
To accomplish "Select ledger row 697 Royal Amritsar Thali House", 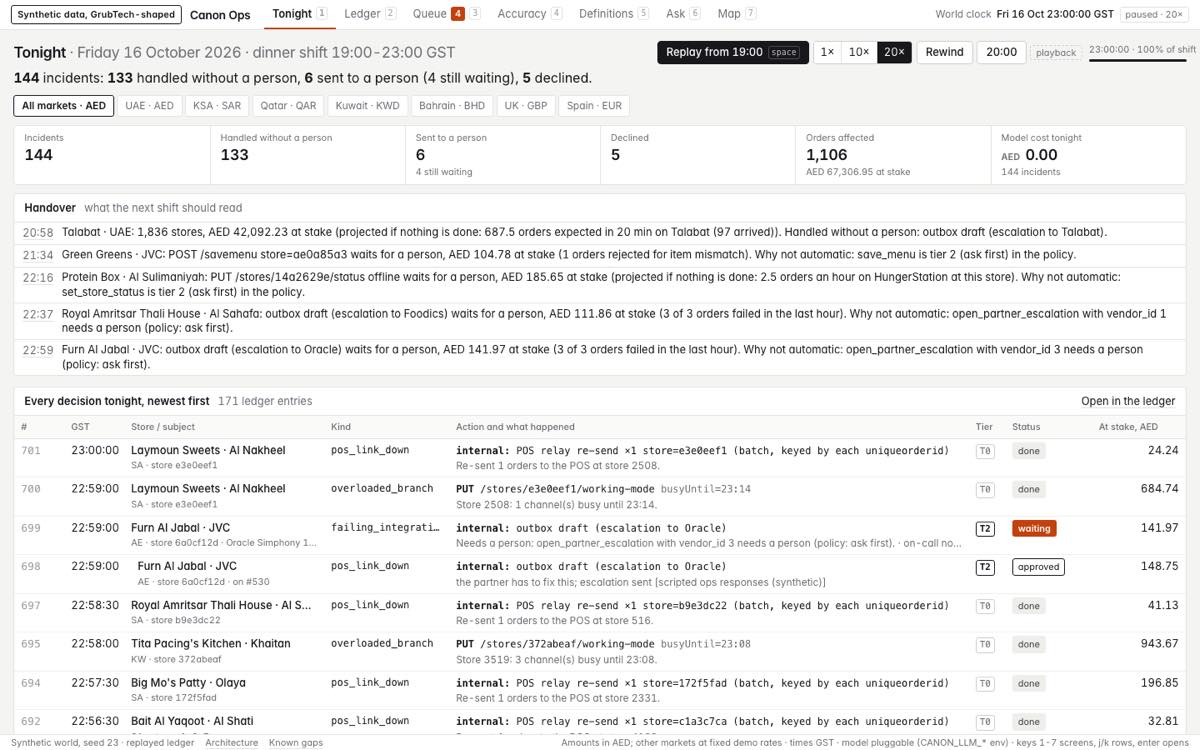I will point(600,611).
